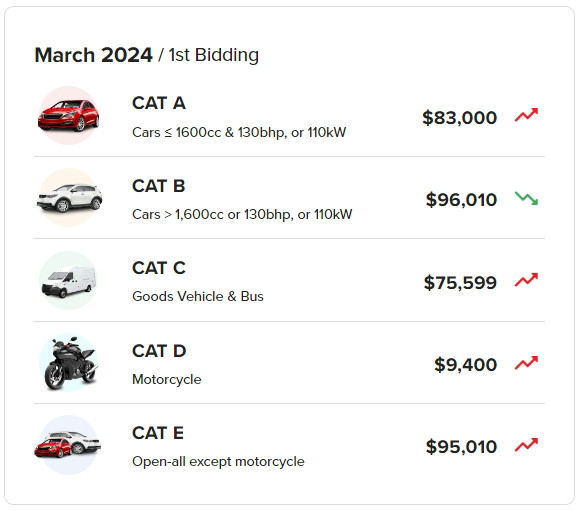Viewport: 580px width, 511px height.
Task: Select the CAT D heading
Action: click(x=159, y=351)
